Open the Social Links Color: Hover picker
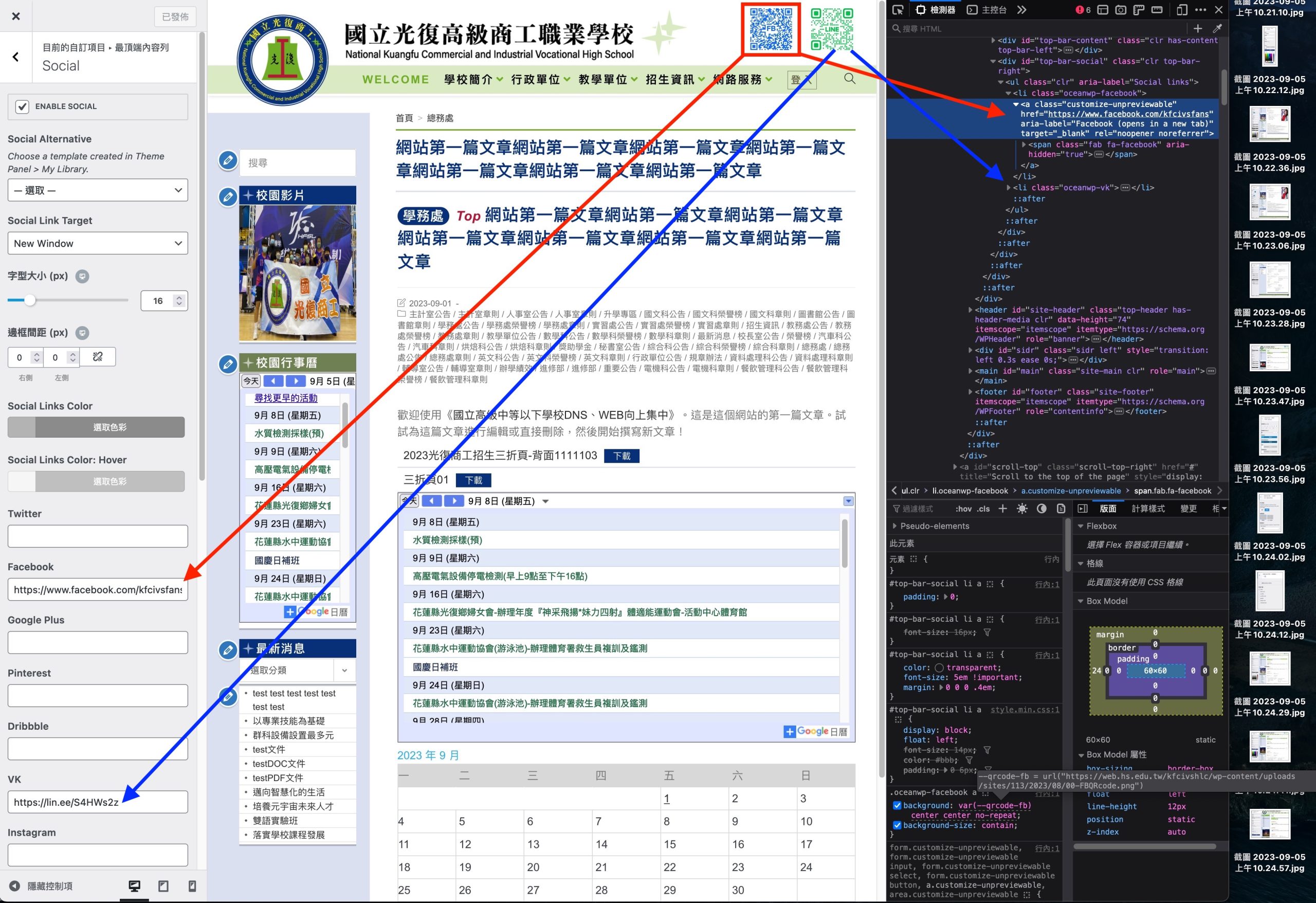Image resolution: width=1316 pixels, height=903 pixels. pos(96,481)
